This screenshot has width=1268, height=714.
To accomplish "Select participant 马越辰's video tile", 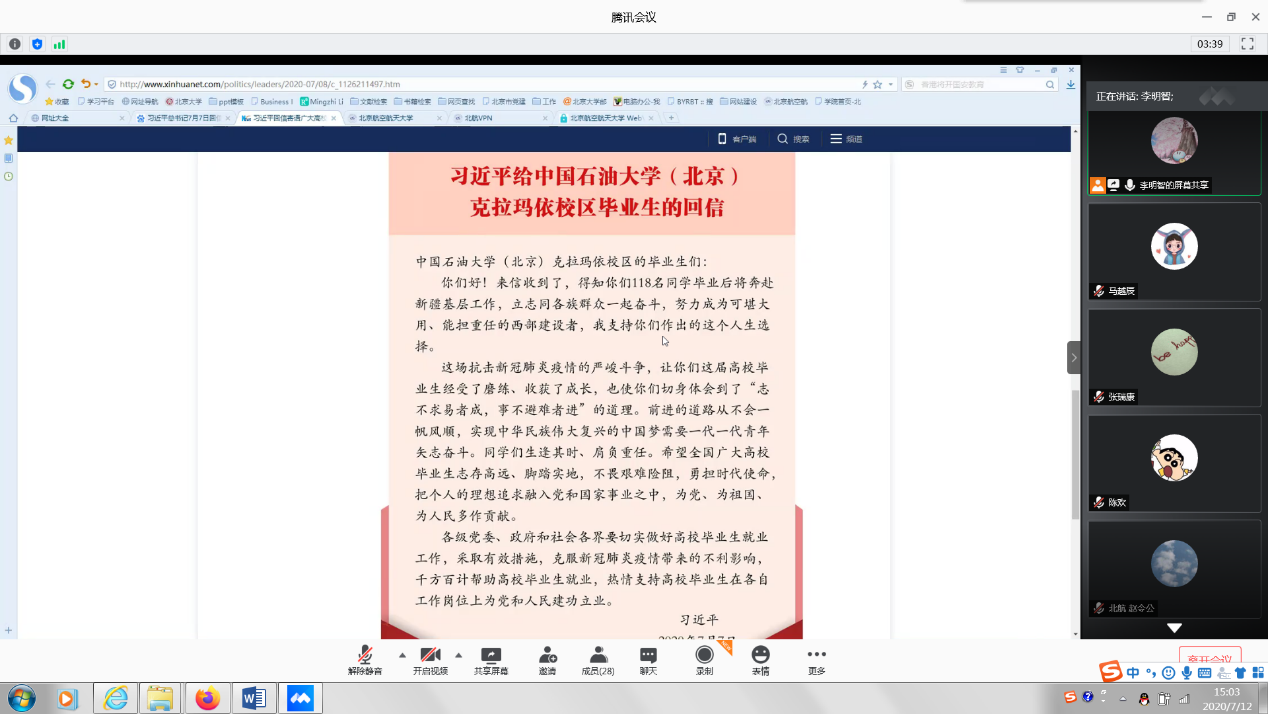I will (1174, 250).
